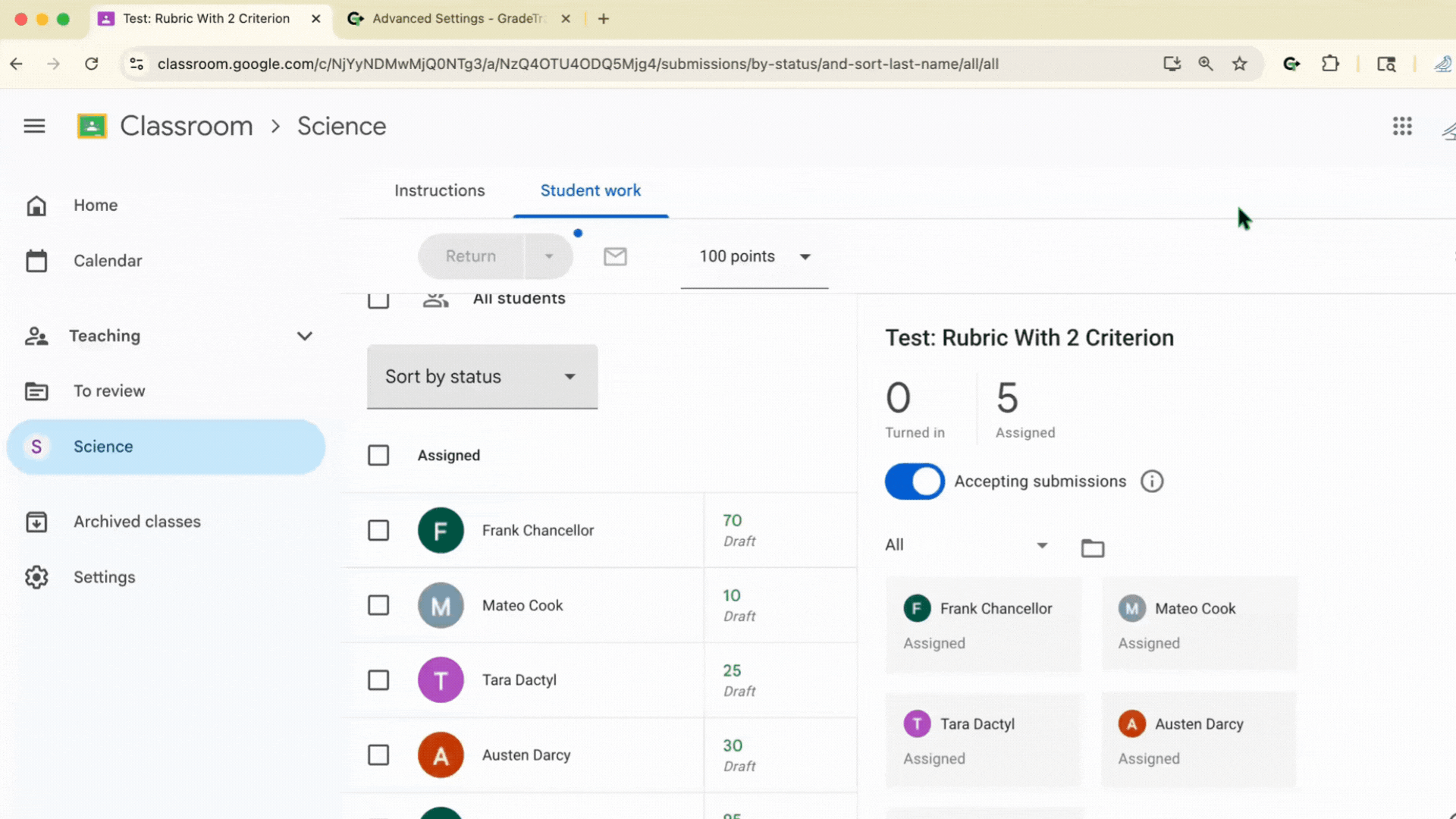Image resolution: width=1456 pixels, height=819 pixels.
Task: Select Tara Dactyl's checkbox
Action: [x=378, y=680]
